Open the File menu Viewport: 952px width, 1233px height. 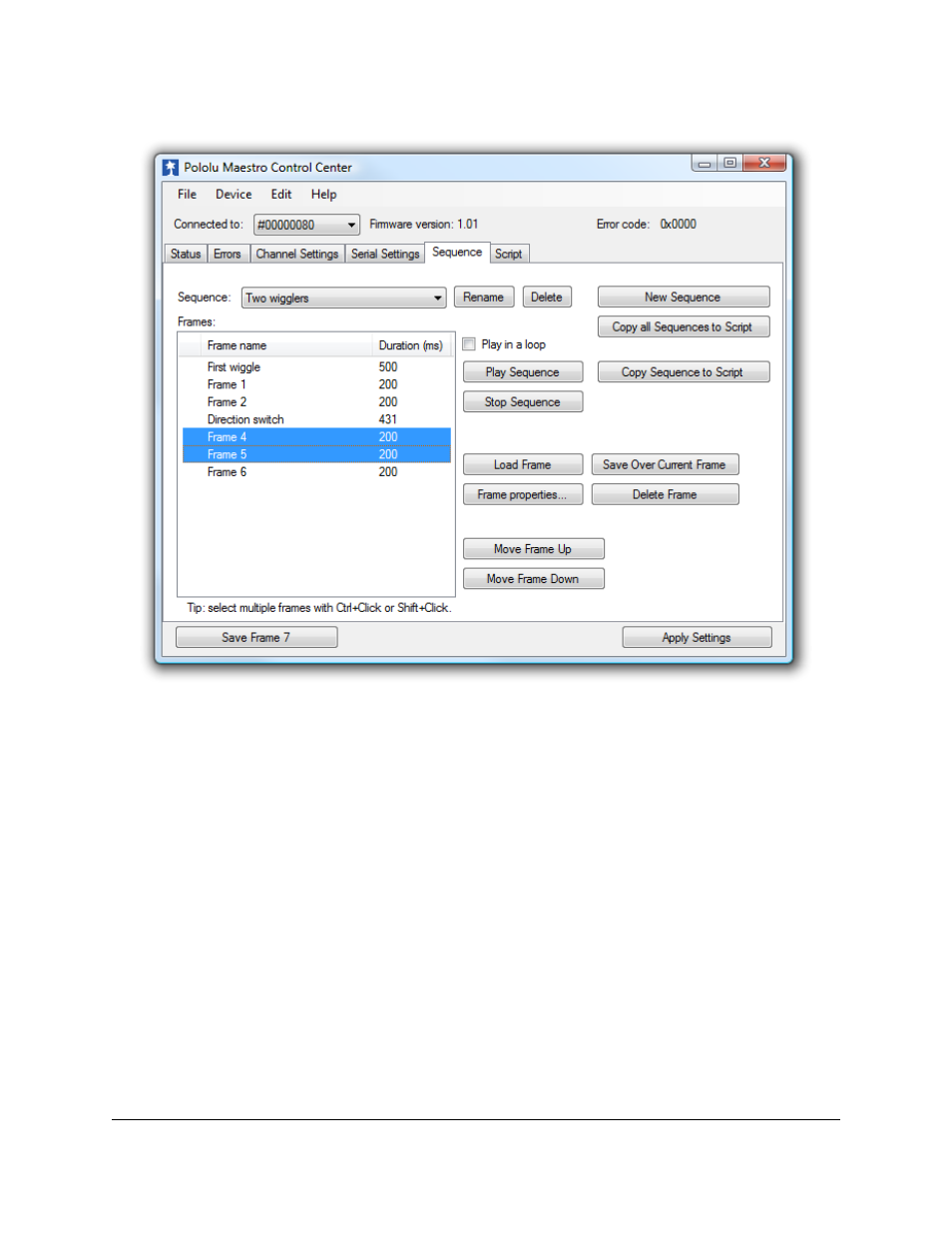(x=187, y=195)
